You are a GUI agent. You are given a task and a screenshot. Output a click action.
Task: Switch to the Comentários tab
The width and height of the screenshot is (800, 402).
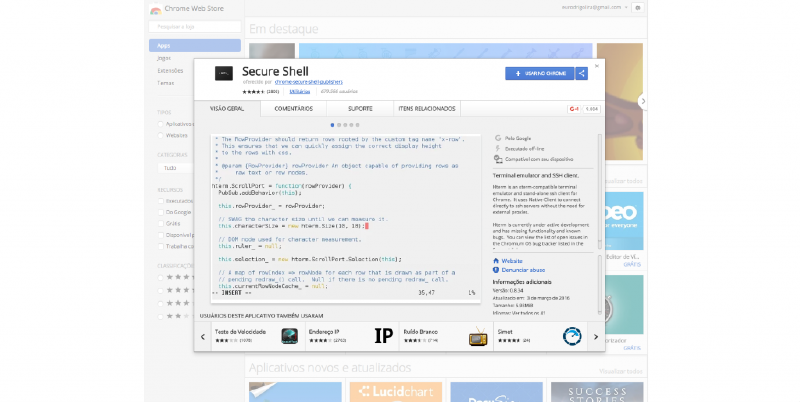pyautogui.click(x=293, y=107)
